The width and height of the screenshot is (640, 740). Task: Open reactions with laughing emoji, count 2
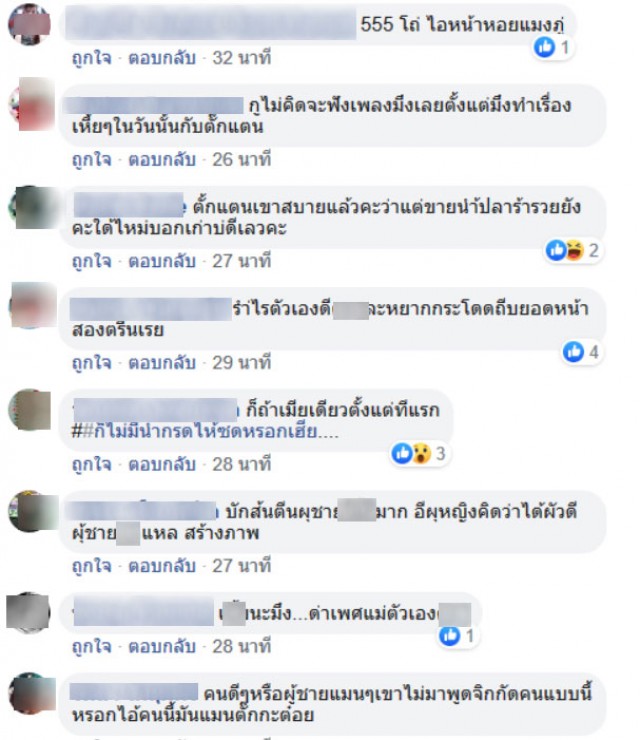pyautogui.click(x=574, y=250)
